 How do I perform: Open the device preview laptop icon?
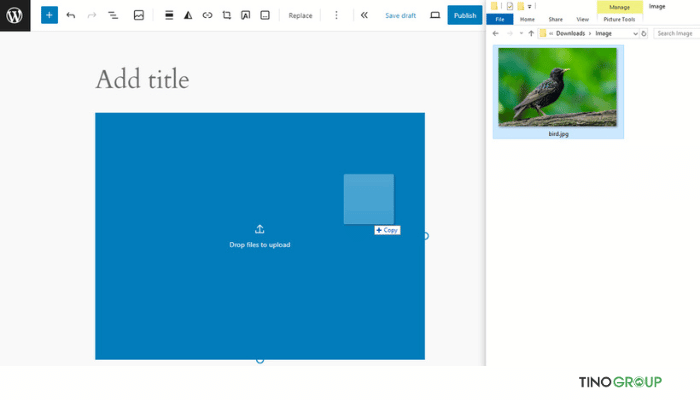(435, 15)
